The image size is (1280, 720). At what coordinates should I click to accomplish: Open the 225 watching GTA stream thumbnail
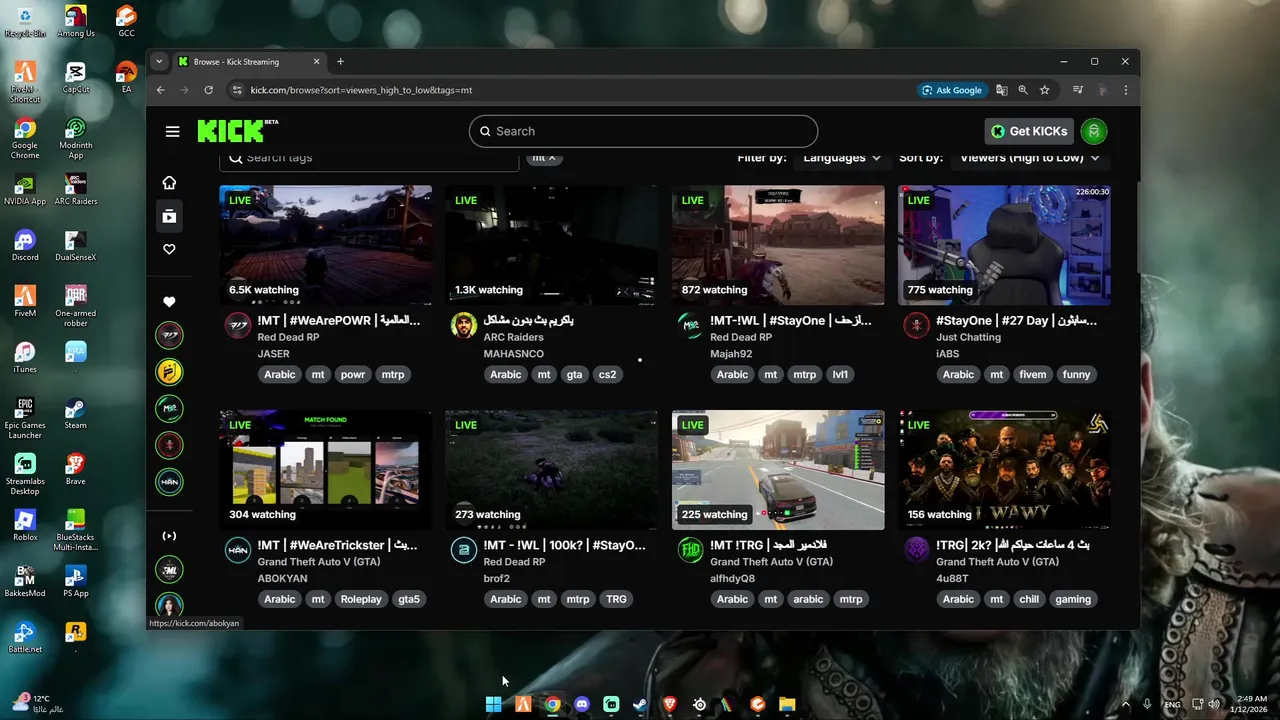pyautogui.click(x=778, y=470)
